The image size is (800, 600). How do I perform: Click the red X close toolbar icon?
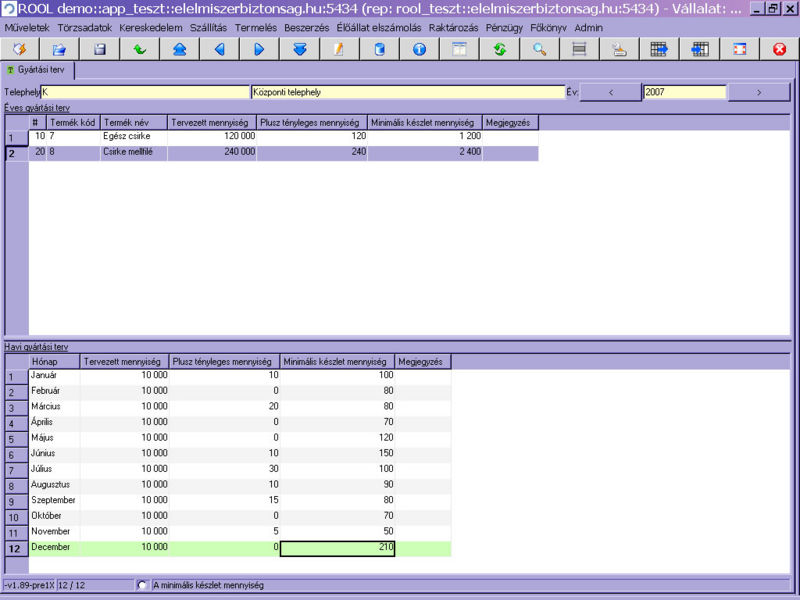tap(779, 49)
